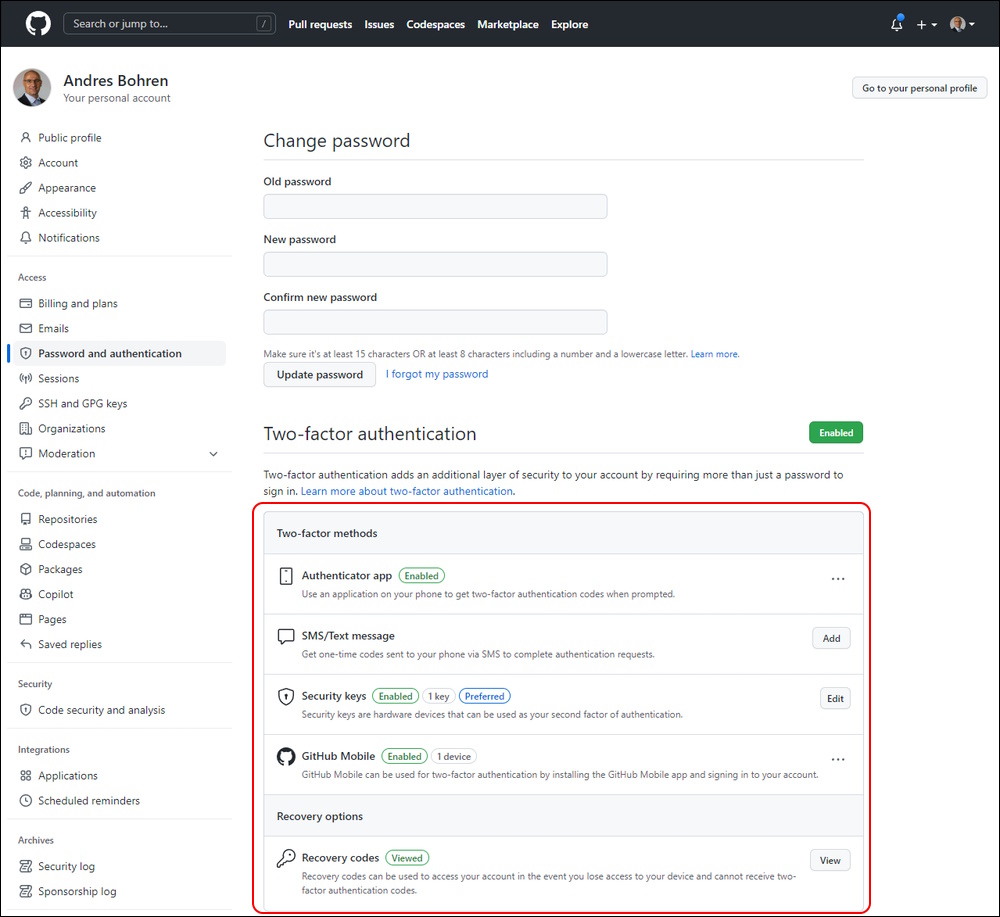Open the notifications bell icon
The image size is (1000, 917).
pyautogui.click(x=896, y=24)
